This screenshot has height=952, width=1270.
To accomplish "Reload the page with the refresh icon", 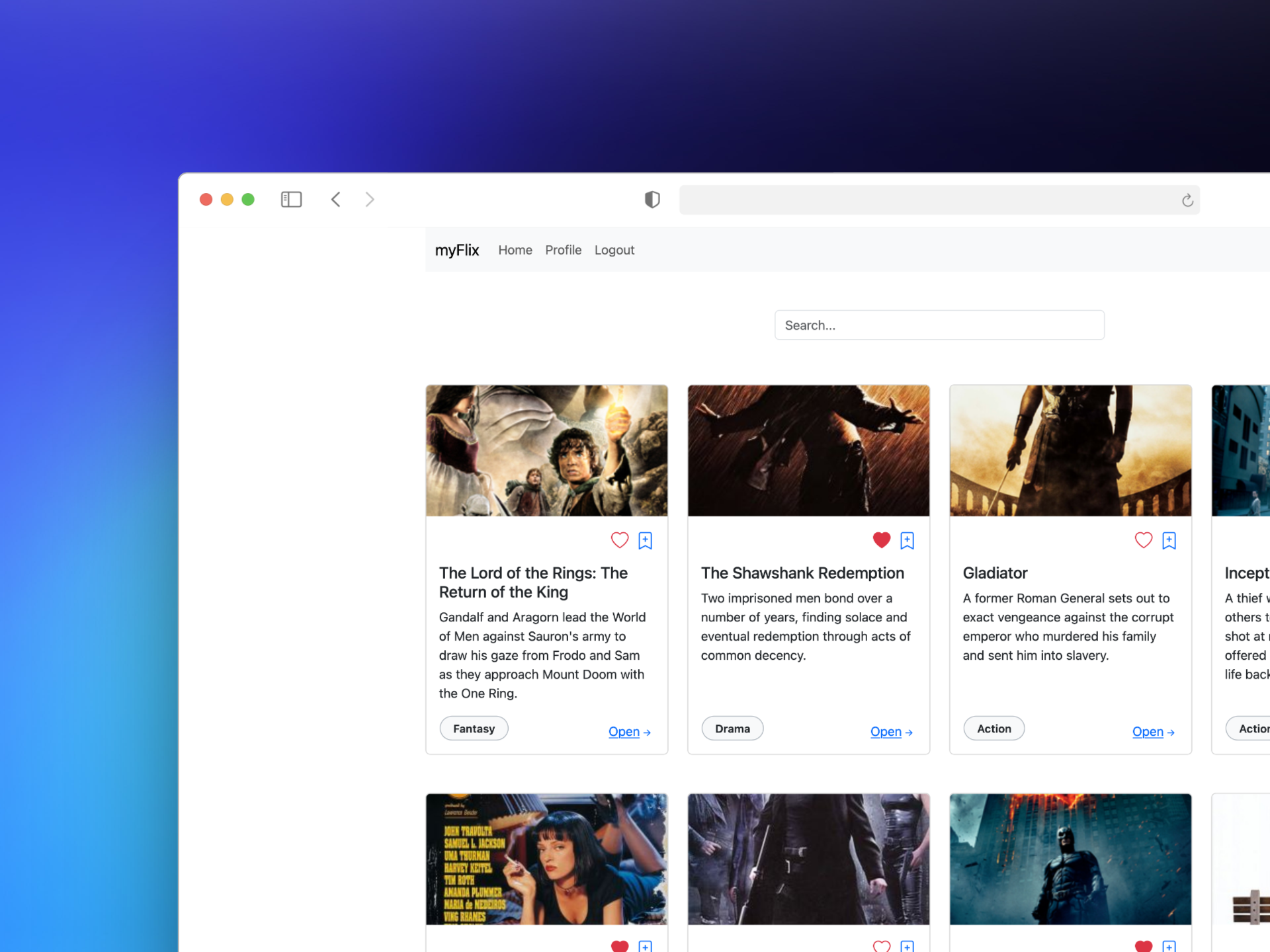I will pyautogui.click(x=1187, y=200).
